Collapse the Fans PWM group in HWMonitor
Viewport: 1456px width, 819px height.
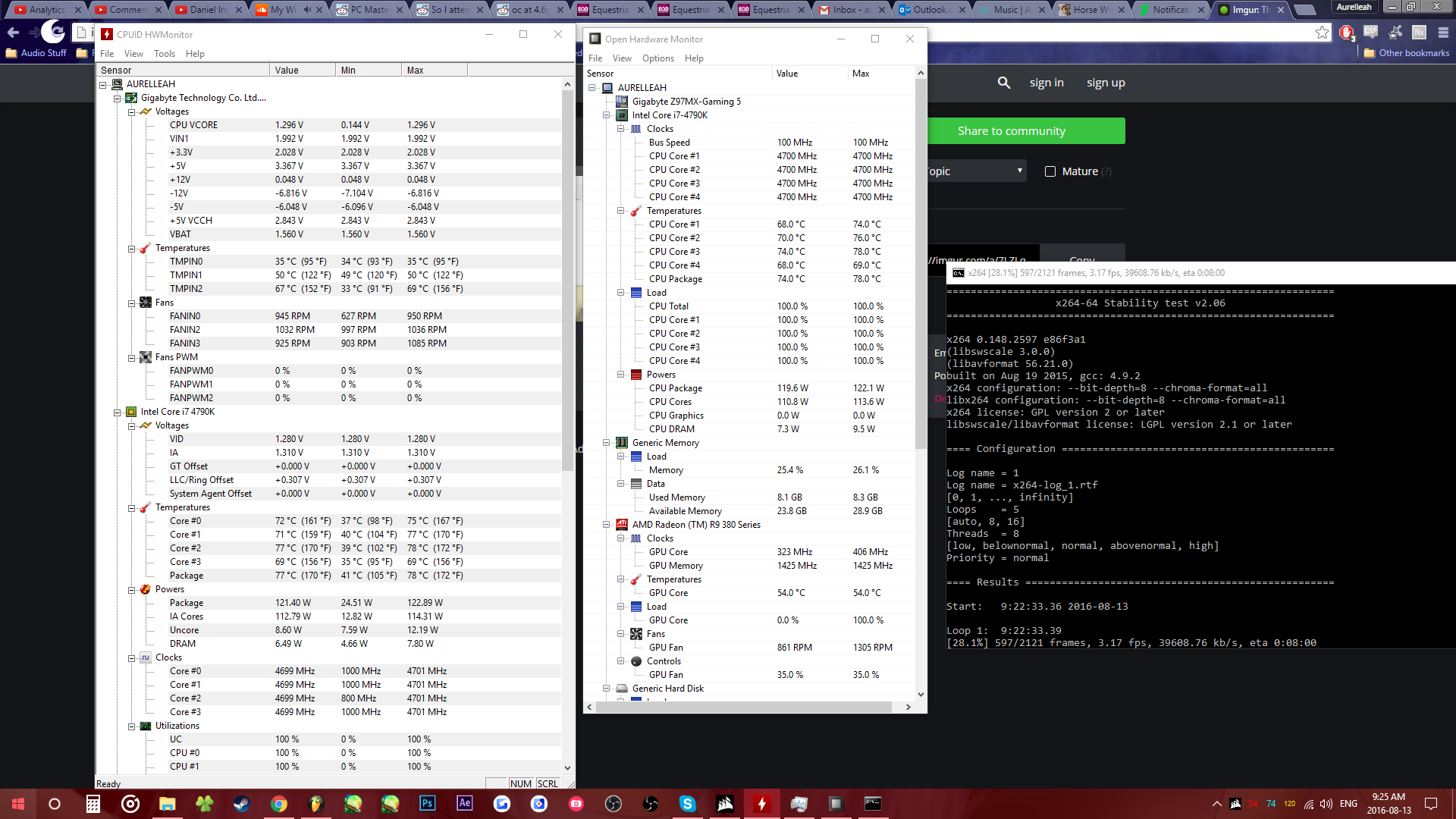(x=132, y=357)
